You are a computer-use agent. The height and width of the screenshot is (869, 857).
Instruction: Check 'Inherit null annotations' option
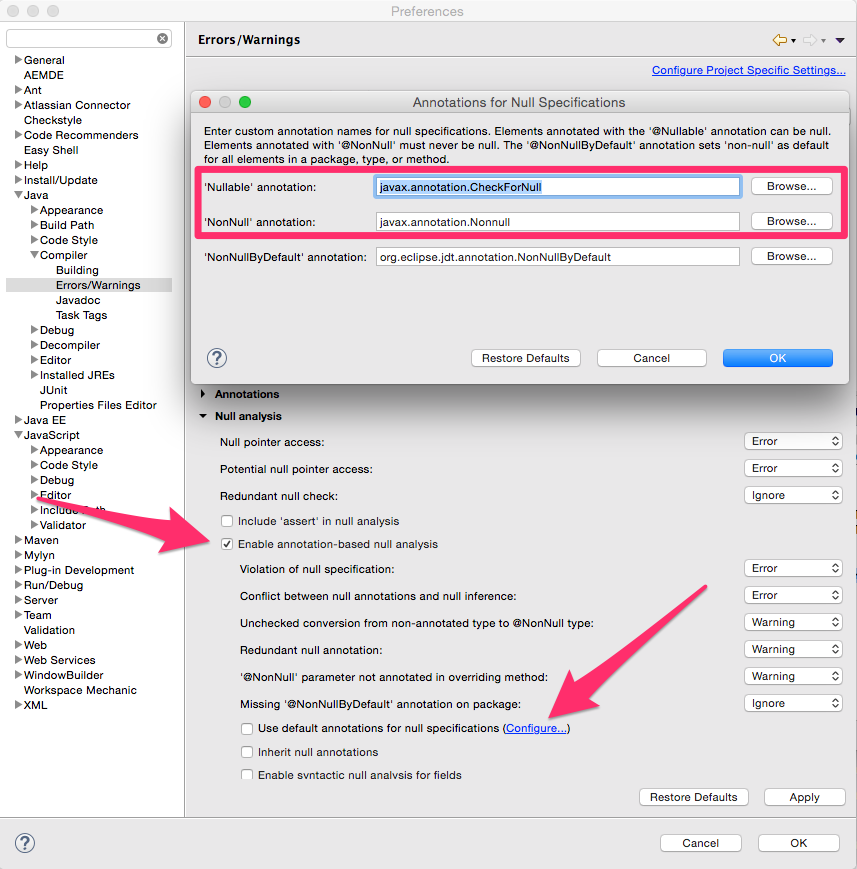pos(247,752)
